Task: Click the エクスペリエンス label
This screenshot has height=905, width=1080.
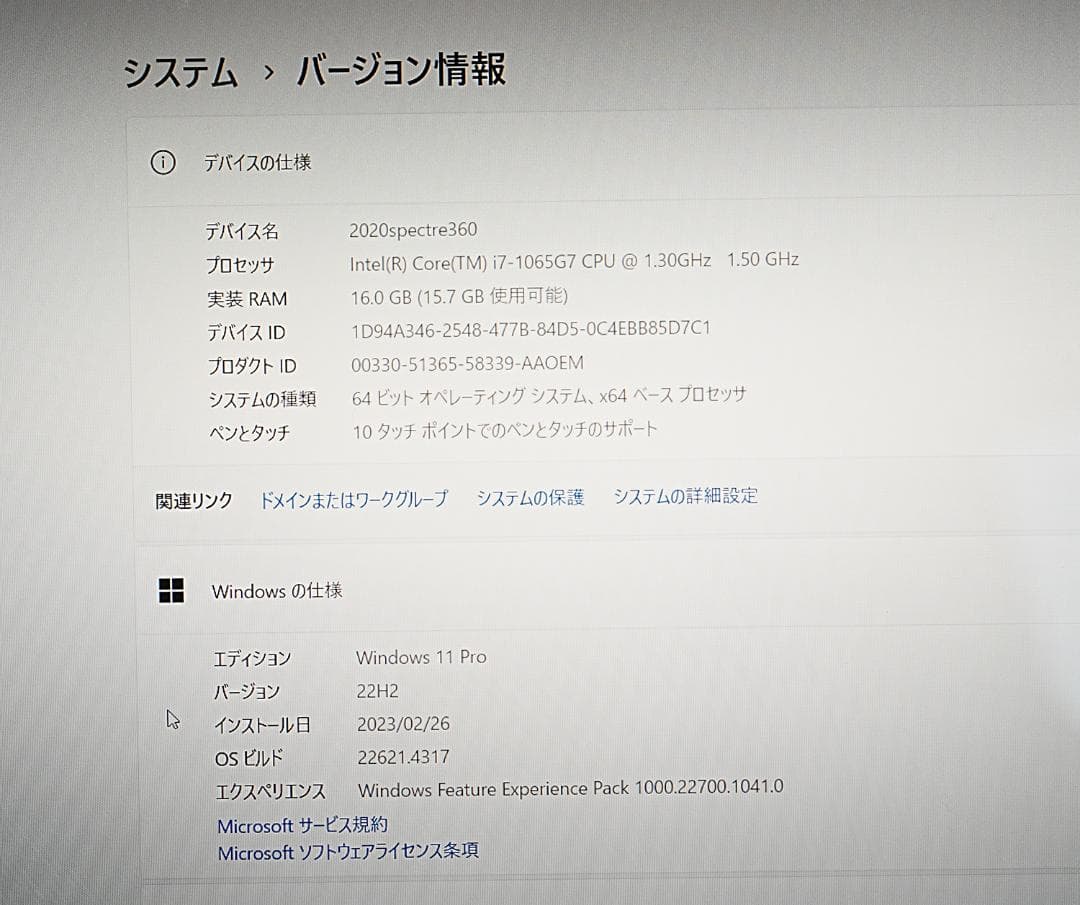Action: click(x=271, y=791)
